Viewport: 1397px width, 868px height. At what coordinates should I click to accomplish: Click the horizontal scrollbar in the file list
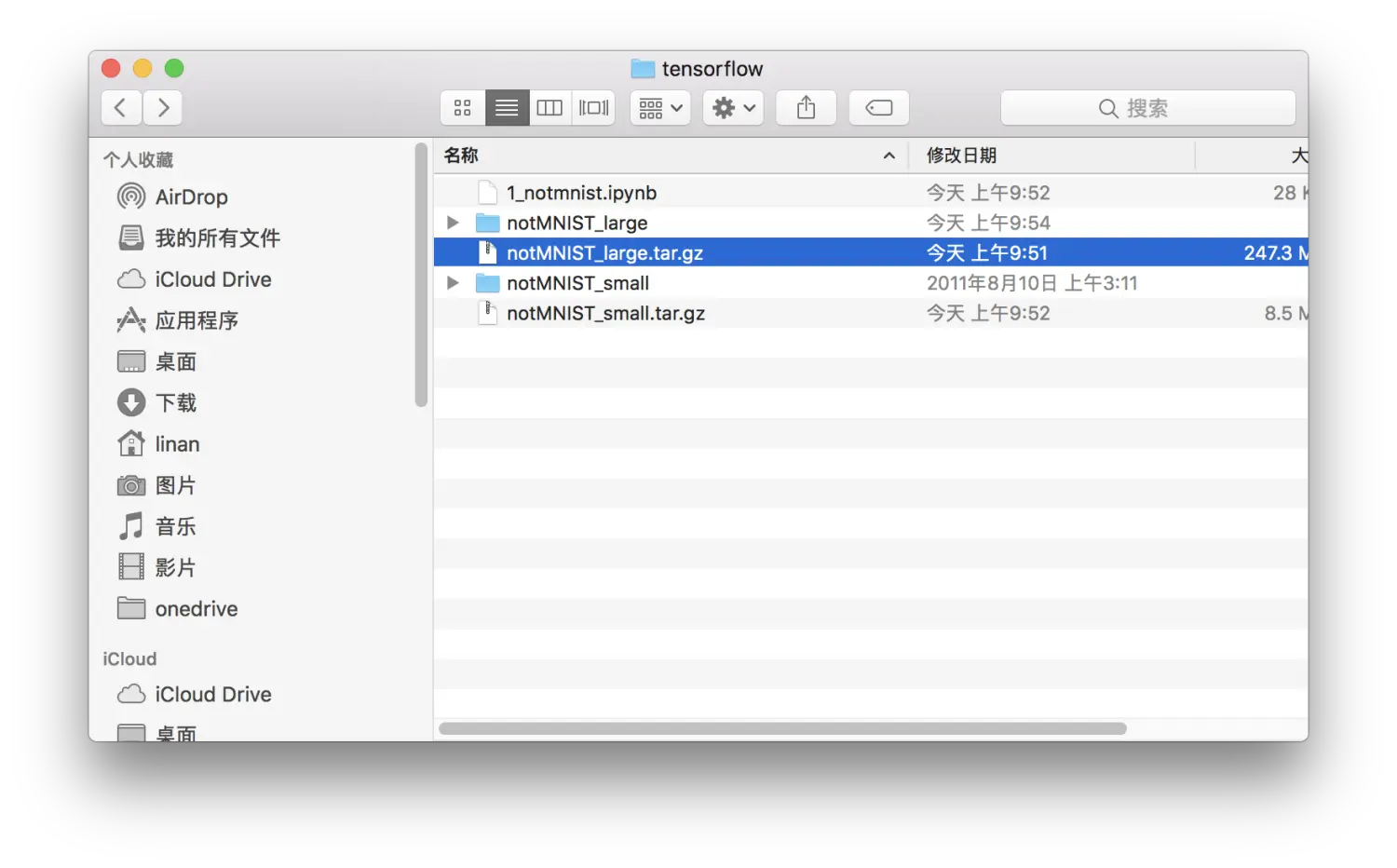(782, 728)
